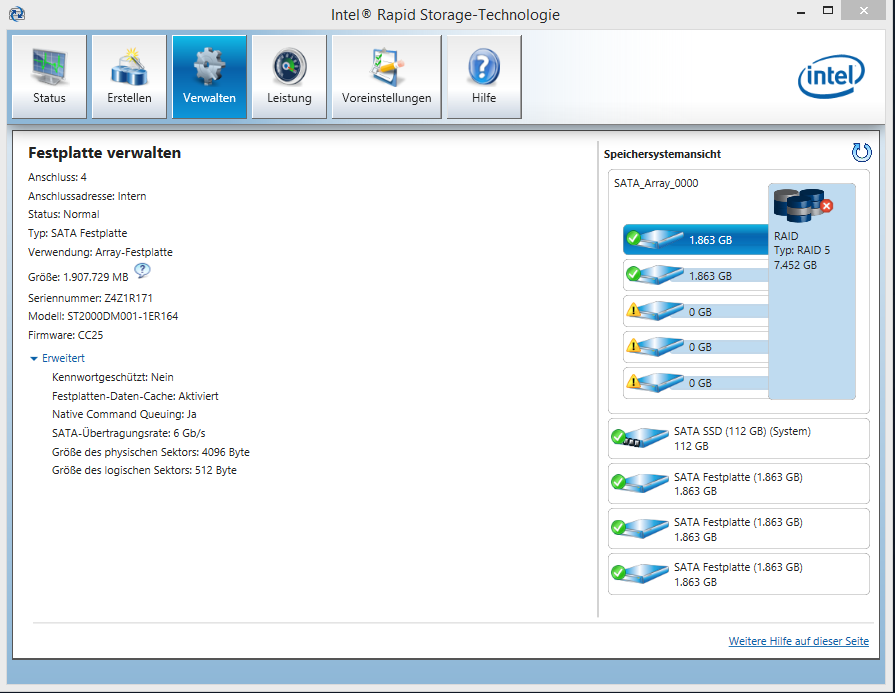Click 'Verwendung: Array-Festplatte' text
The height and width of the screenshot is (693, 895).
tap(100, 252)
